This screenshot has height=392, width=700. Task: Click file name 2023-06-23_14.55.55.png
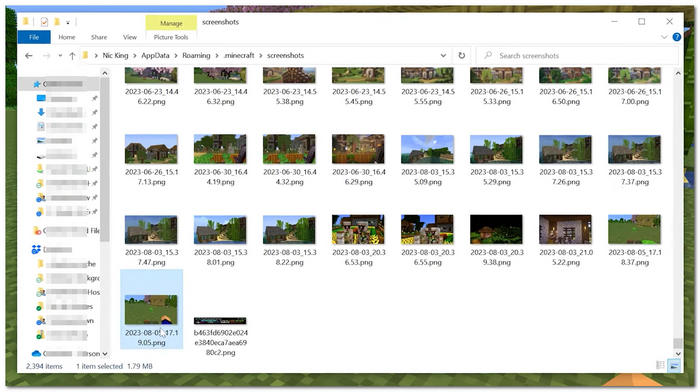428,96
